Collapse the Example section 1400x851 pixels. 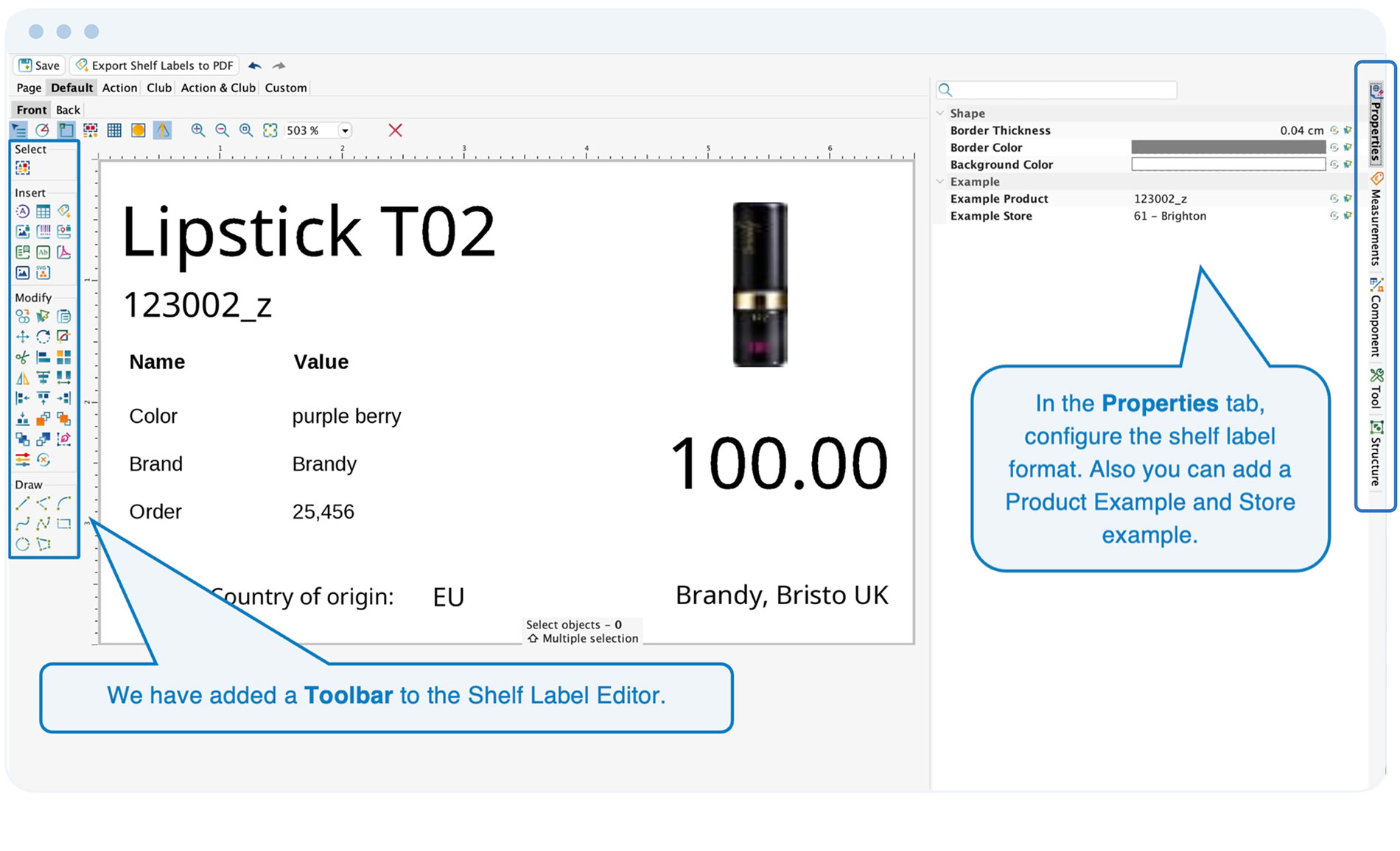pos(940,182)
